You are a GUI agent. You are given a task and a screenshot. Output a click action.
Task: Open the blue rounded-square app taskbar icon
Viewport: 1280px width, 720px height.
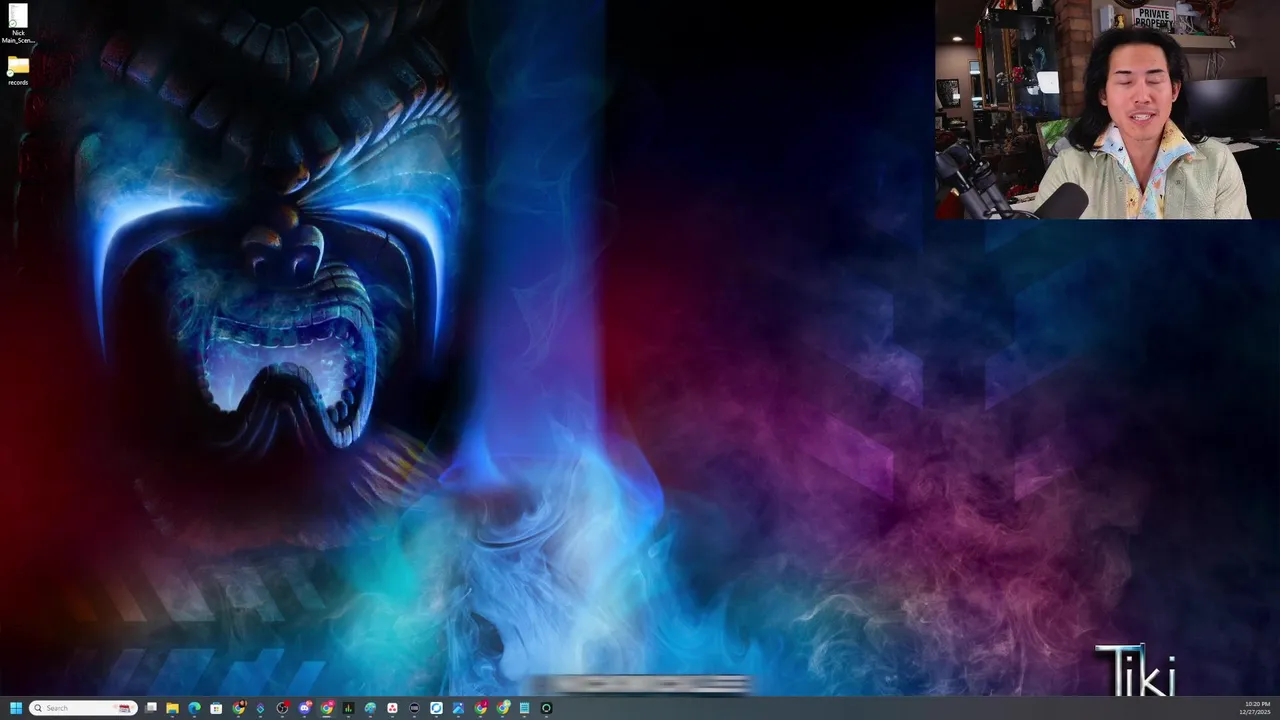436,708
